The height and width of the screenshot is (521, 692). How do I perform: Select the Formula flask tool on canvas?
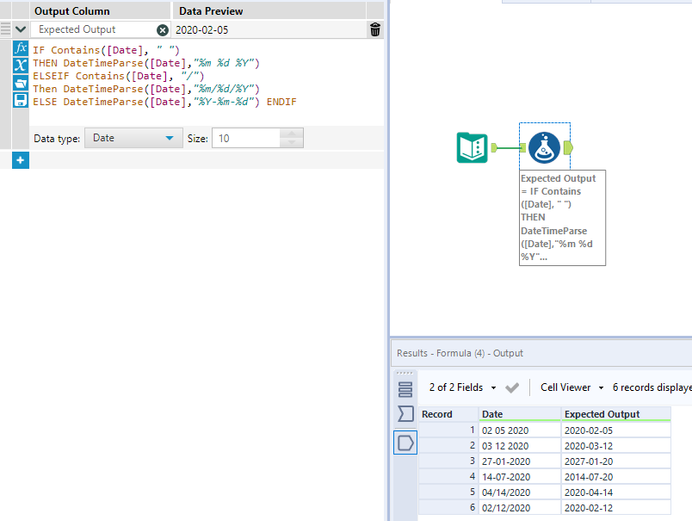coord(545,148)
